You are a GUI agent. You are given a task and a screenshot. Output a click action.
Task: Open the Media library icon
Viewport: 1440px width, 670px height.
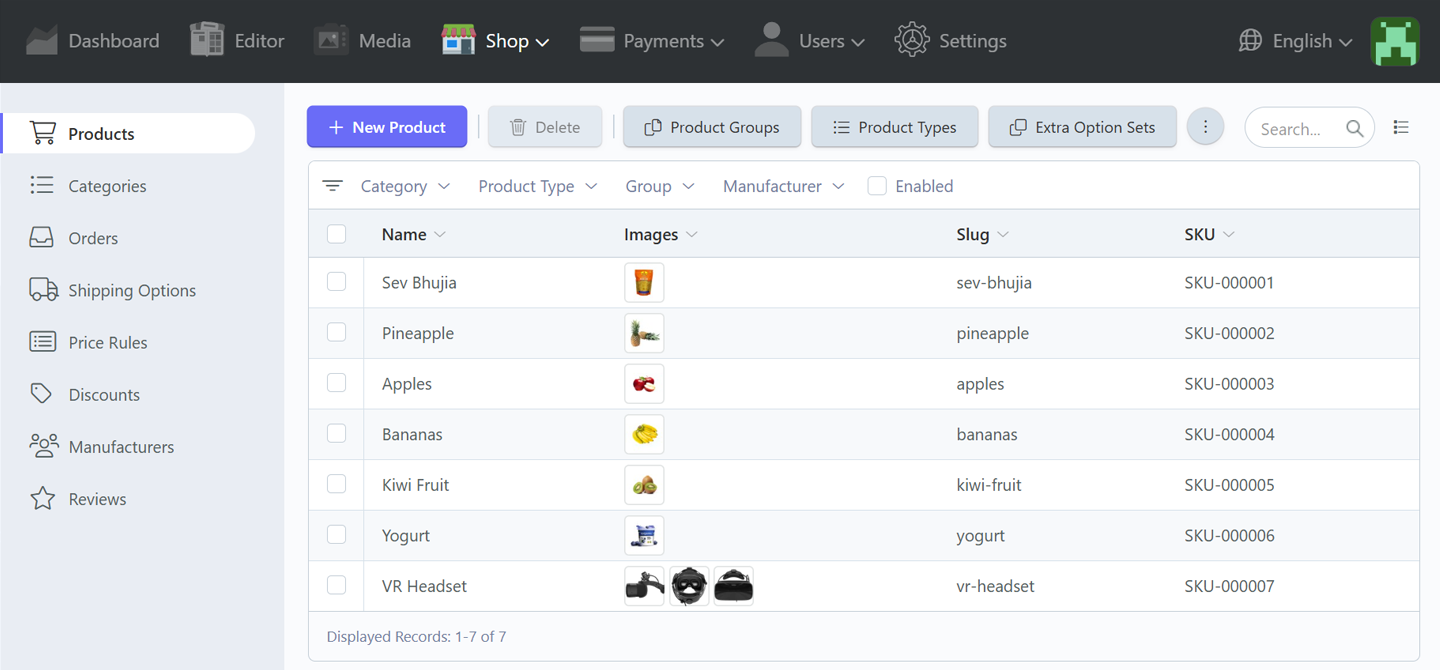click(x=330, y=40)
